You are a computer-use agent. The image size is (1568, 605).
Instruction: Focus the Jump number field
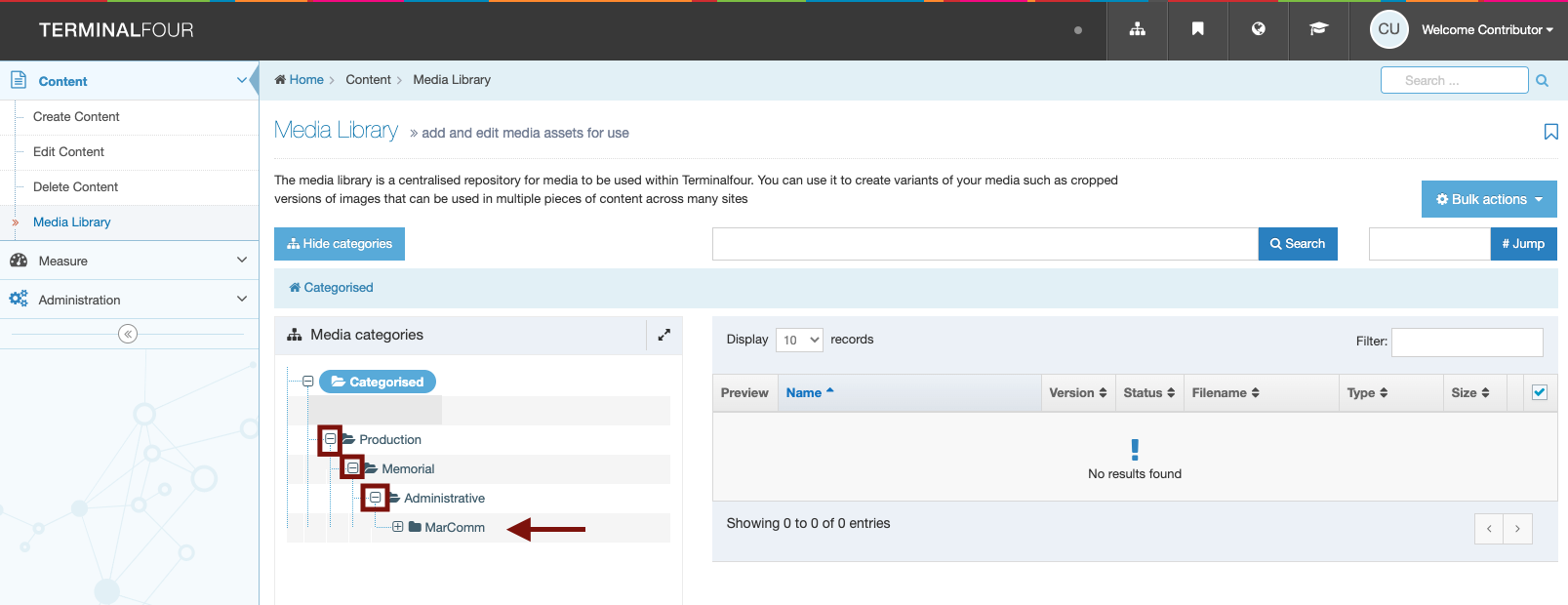pyautogui.click(x=1429, y=244)
